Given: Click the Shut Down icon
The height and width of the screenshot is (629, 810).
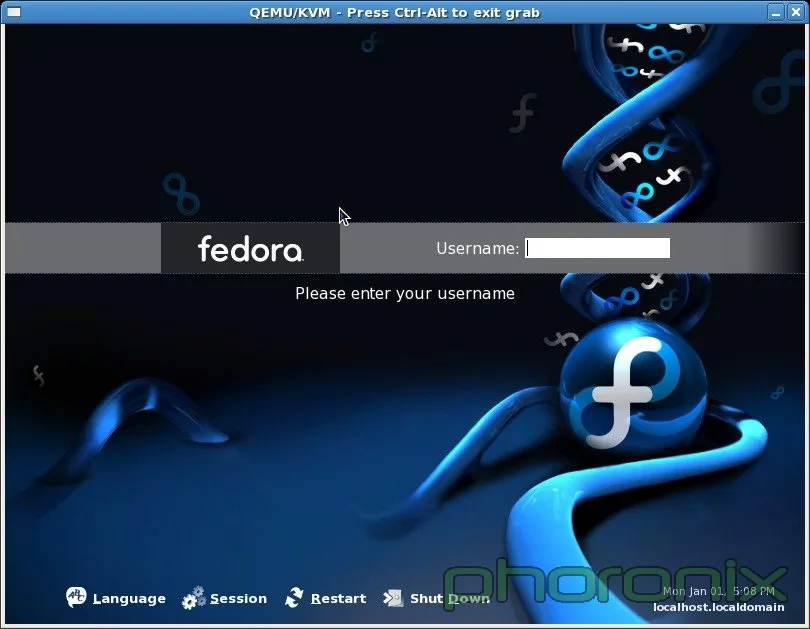Looking at the screenshot, I should [393, 598].
